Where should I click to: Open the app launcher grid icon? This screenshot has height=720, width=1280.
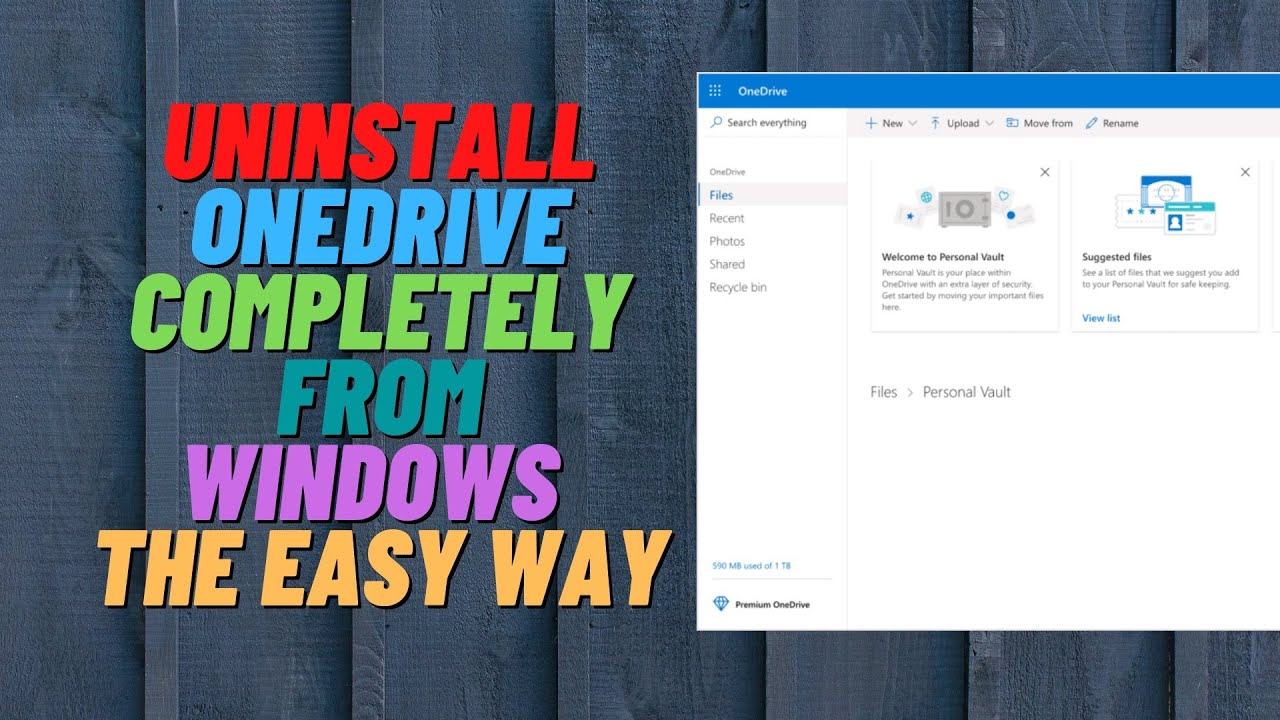(715, 91)
